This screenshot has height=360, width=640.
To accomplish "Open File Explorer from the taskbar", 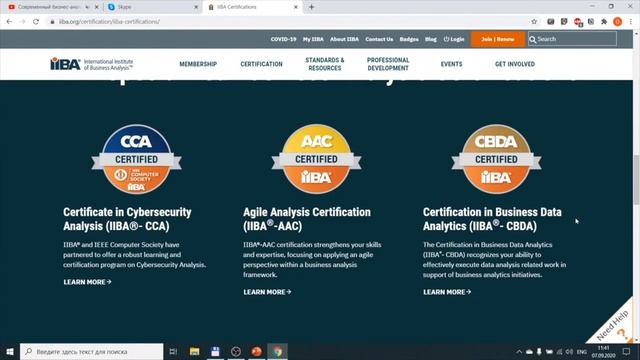I will tap(194, 351).
